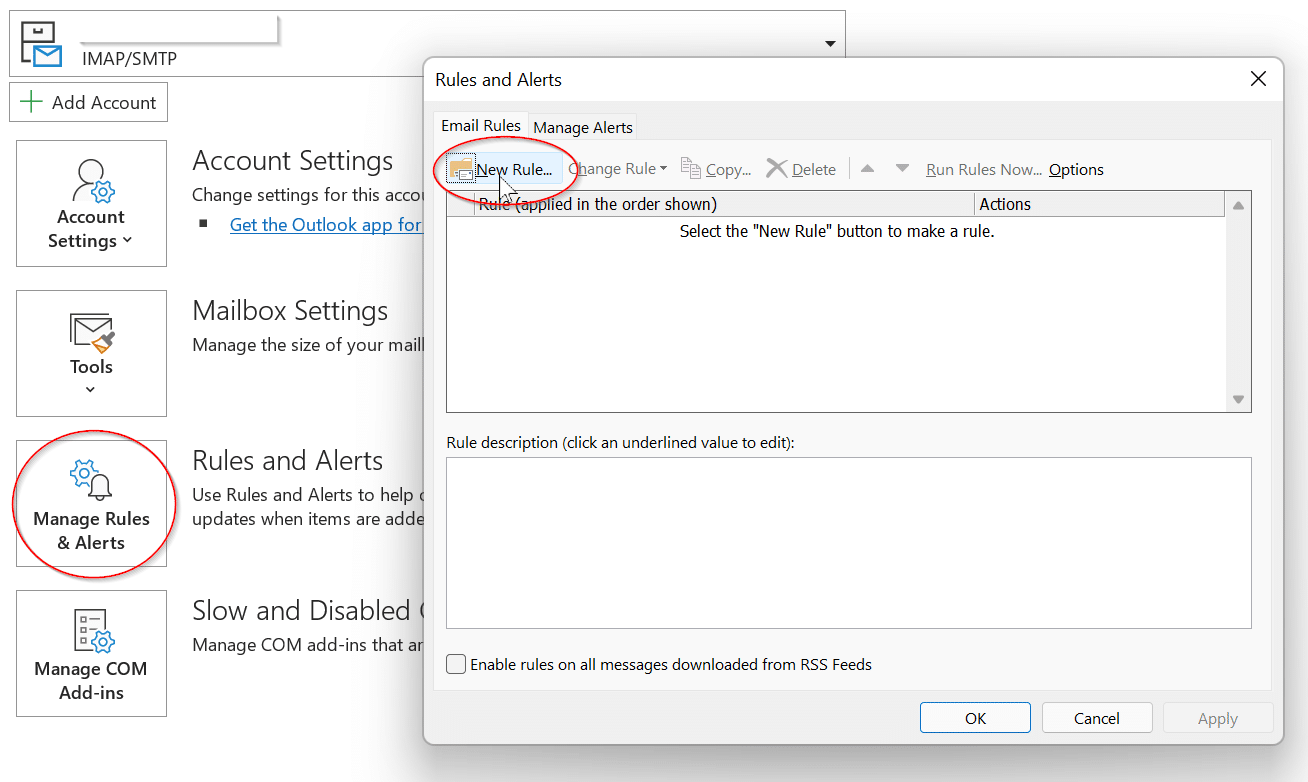Screen dimensions: 1308x782
Task: Open the Get the Outlook app link
Action: (325, 225)
